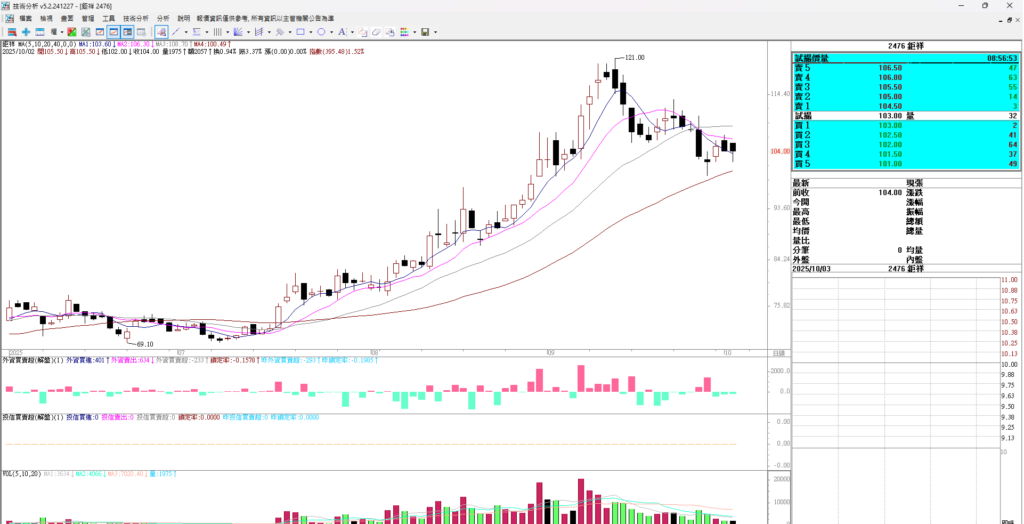Choose the text annotation A tool
The height and width of the screenshot is (524, 1024).
[x=342, y=32]
